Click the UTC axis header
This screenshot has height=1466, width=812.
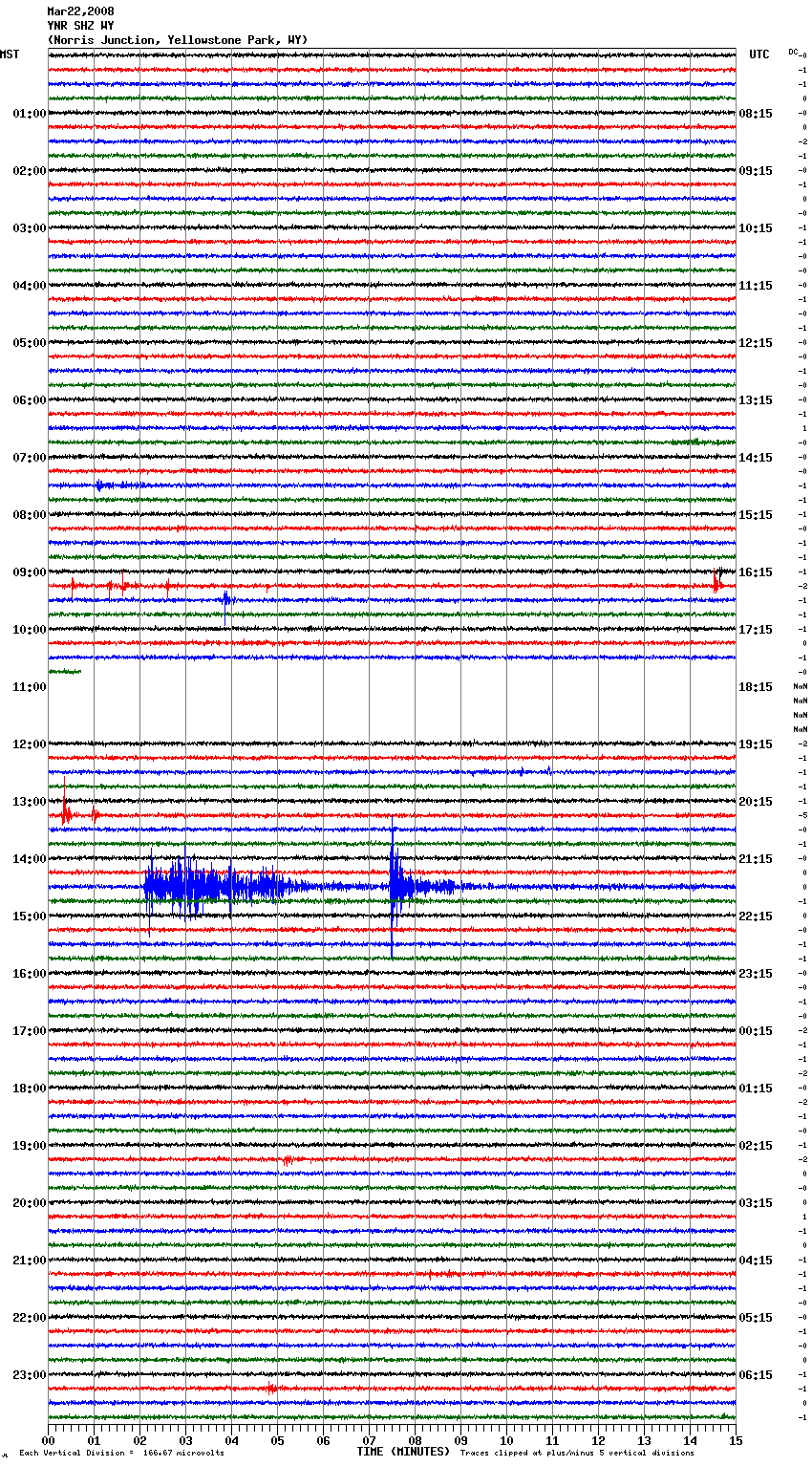[759, 54]
